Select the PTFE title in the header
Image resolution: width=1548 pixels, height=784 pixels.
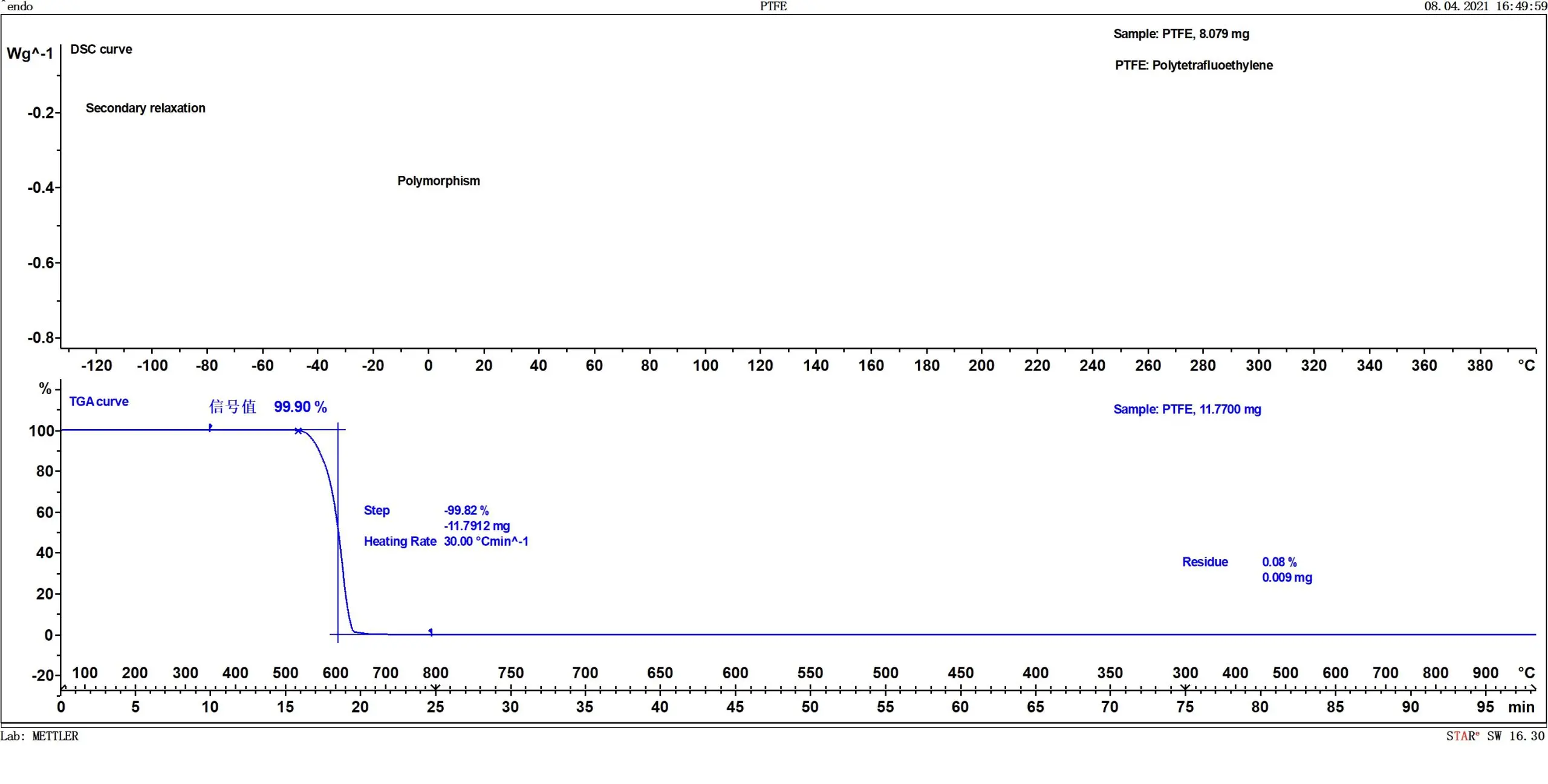pos(773,7)
